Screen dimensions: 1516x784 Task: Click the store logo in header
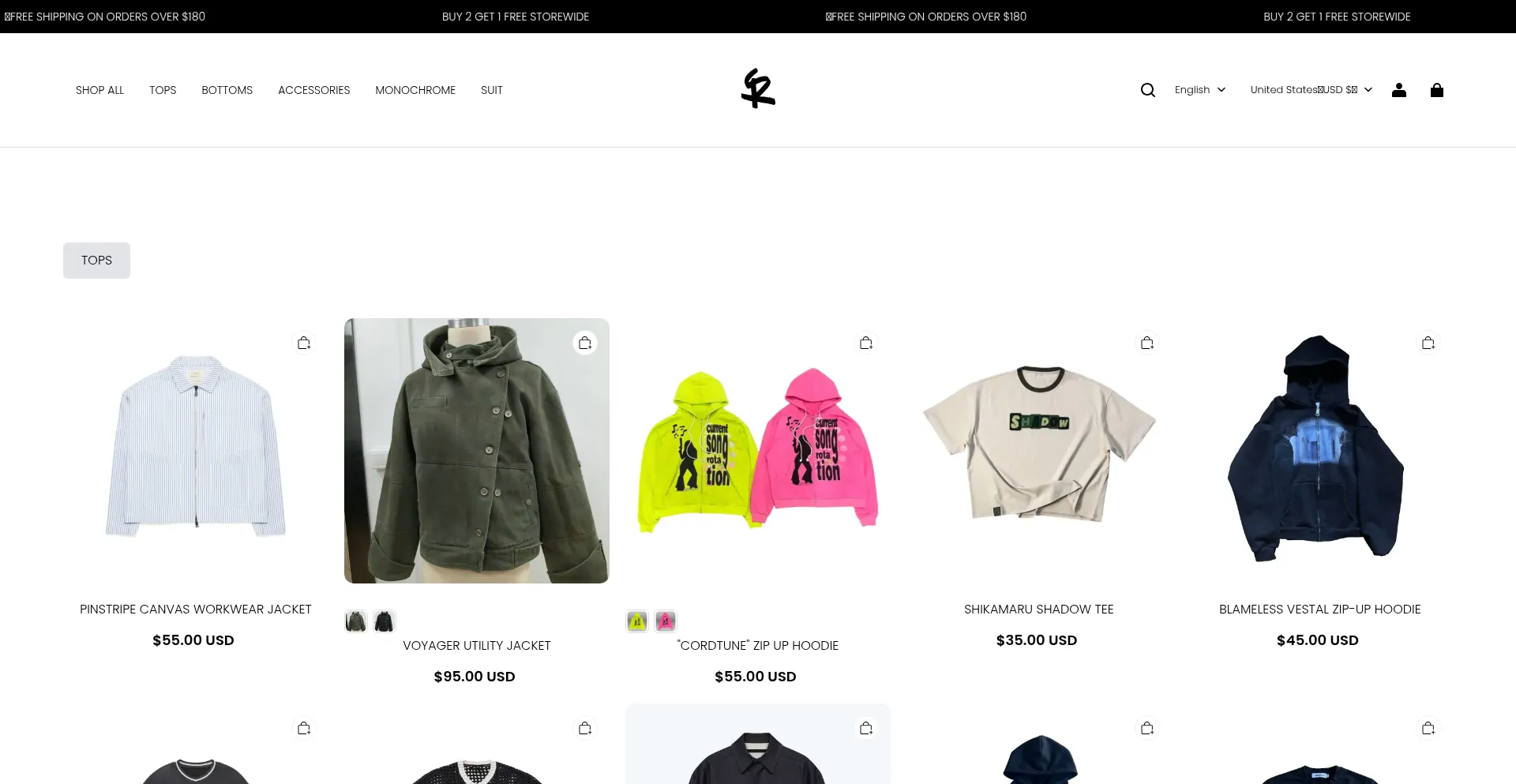click(x=758, y=88)
